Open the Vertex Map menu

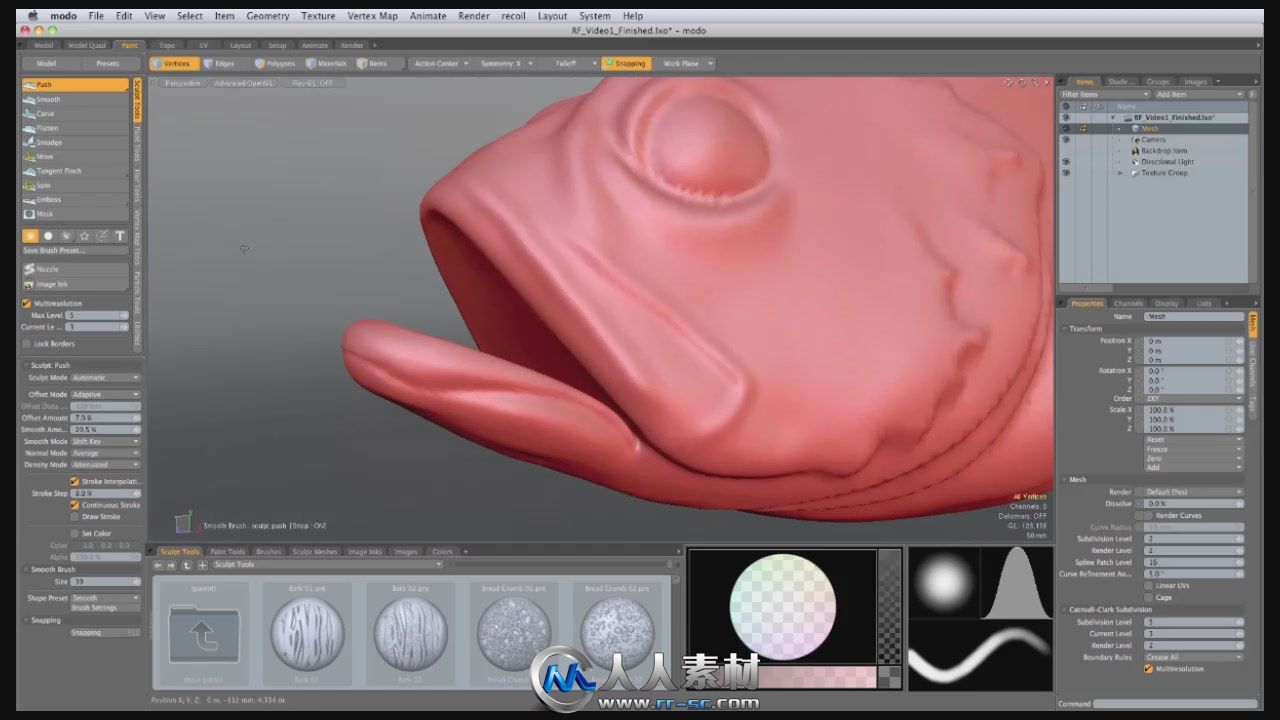(x=373, y=16)
